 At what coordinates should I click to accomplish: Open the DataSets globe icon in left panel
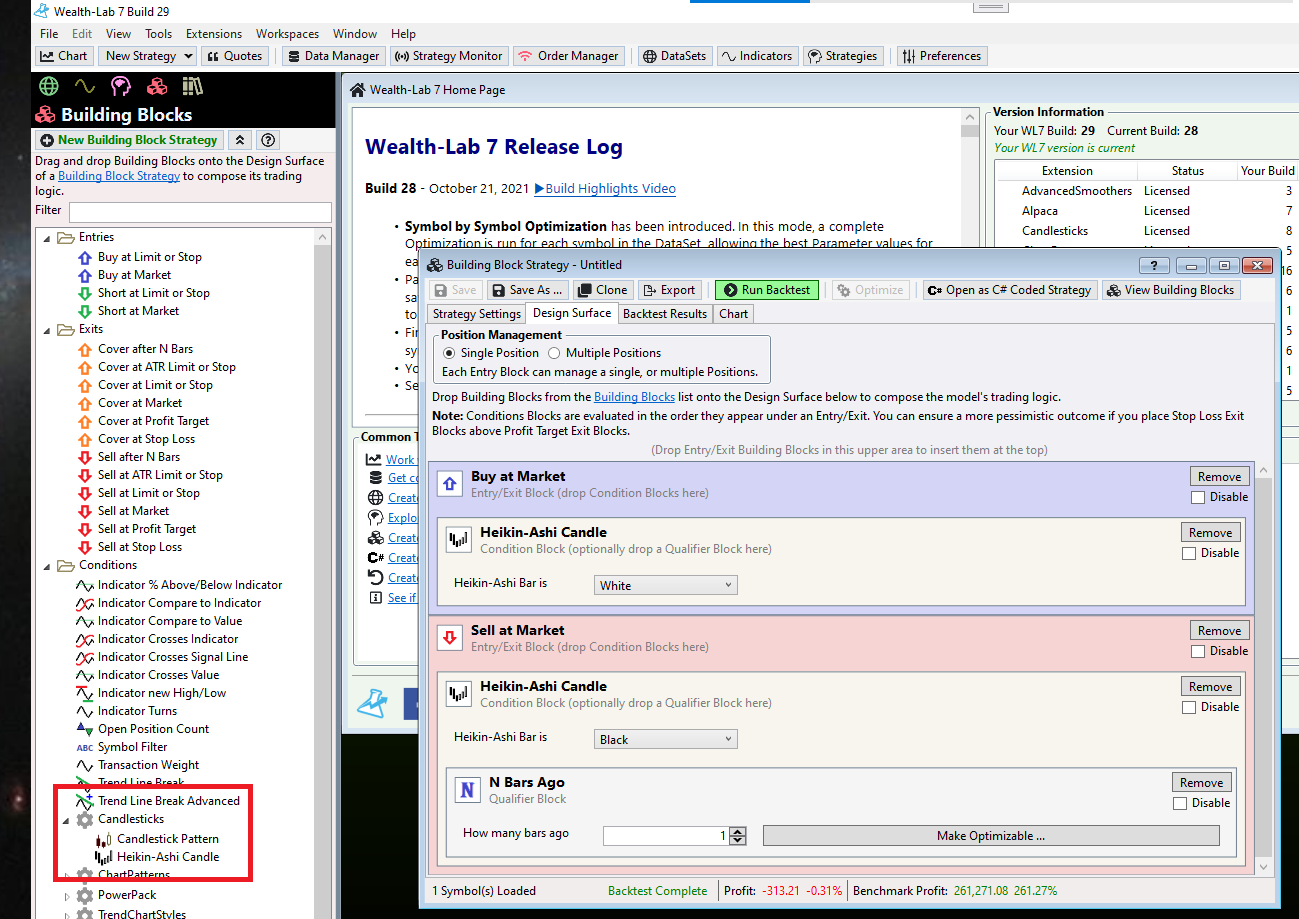[48, 86]
